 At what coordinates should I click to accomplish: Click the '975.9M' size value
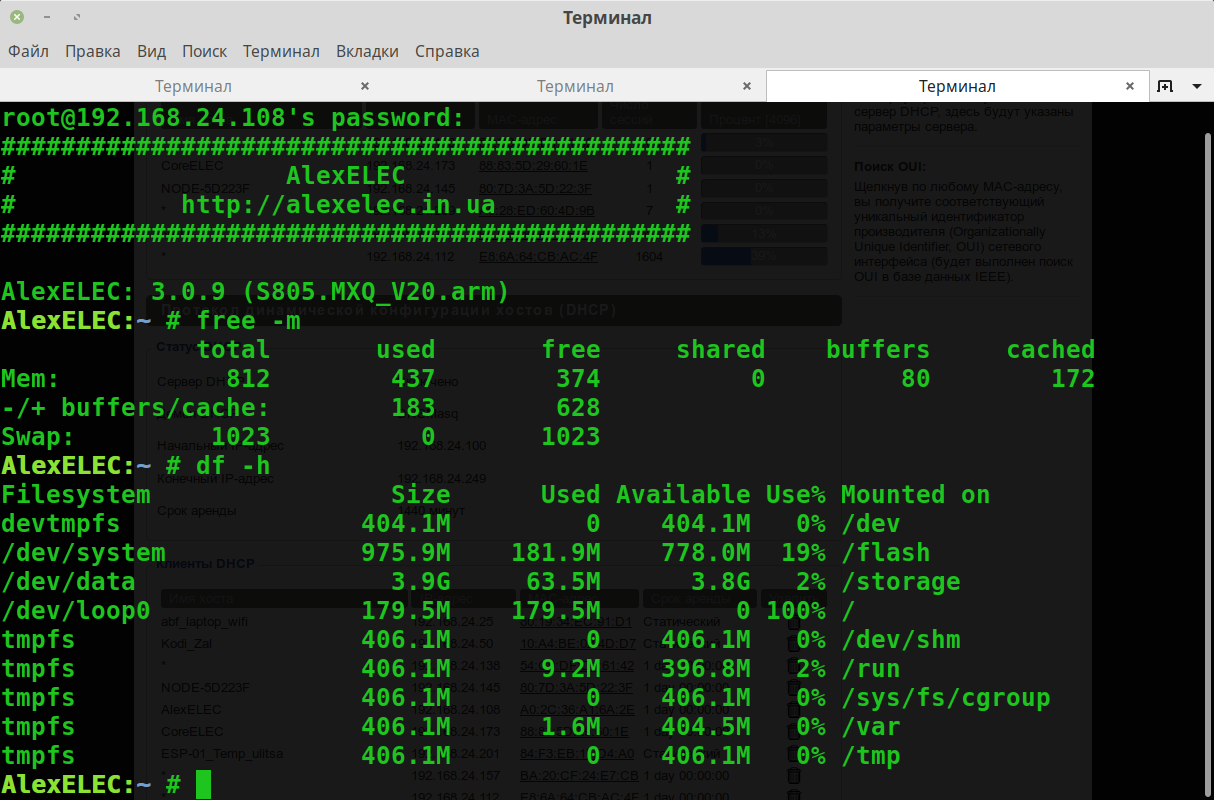406,553
